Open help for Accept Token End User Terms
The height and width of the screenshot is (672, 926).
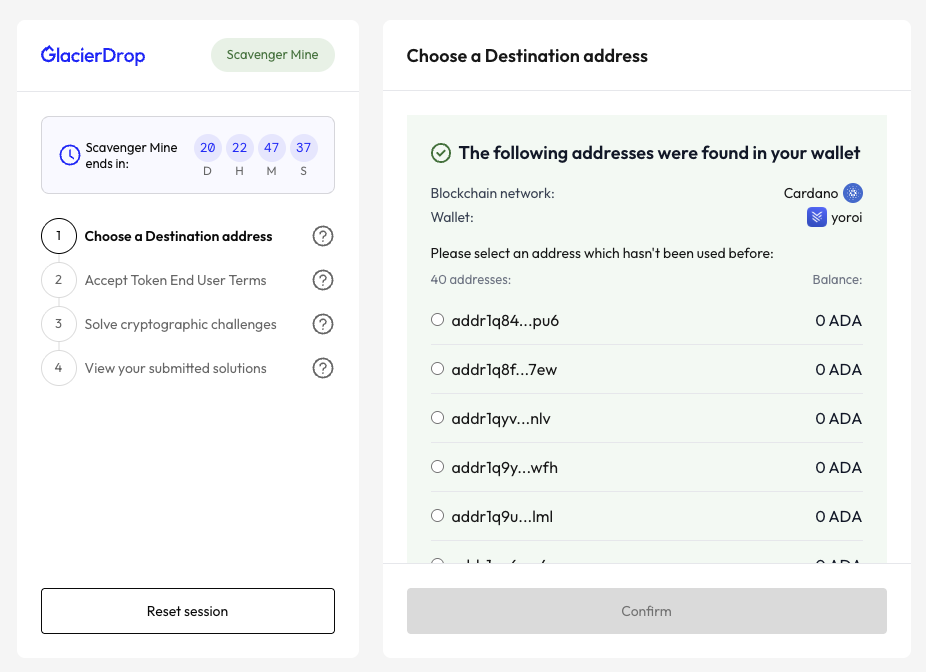322,281
